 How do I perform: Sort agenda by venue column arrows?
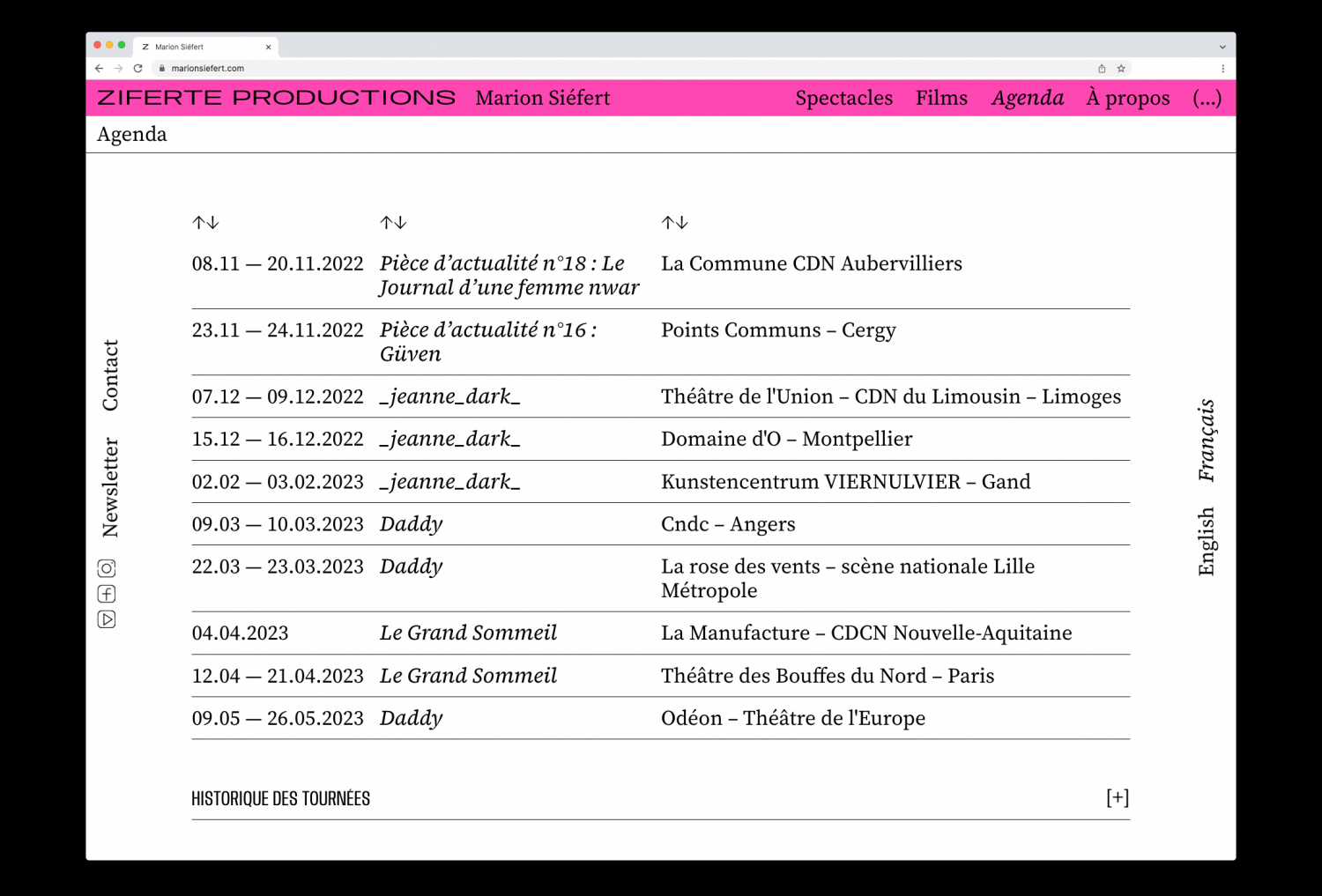[674, 223]
